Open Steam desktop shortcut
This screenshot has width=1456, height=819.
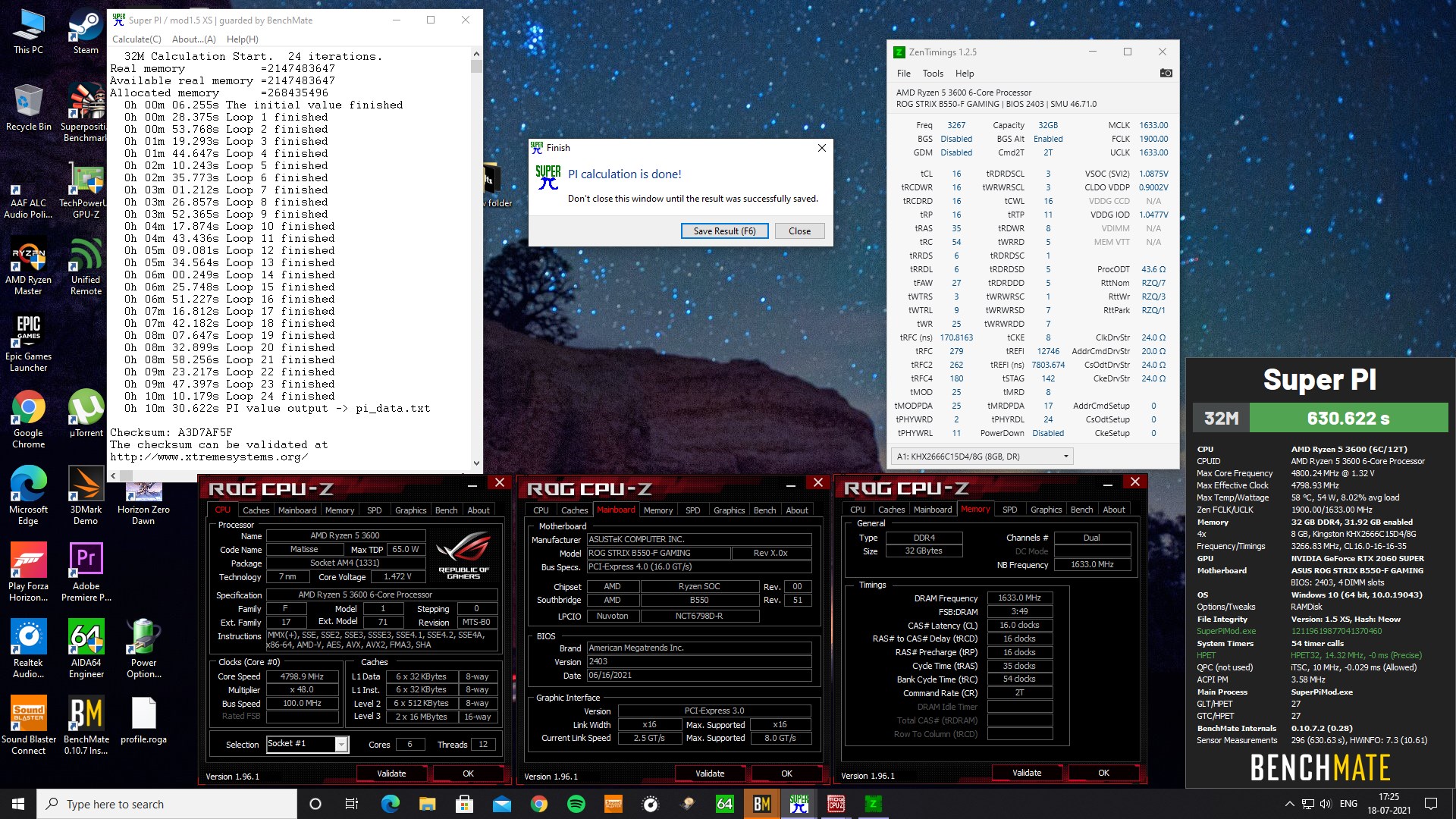pyautogui.click(x=86, y=32)
